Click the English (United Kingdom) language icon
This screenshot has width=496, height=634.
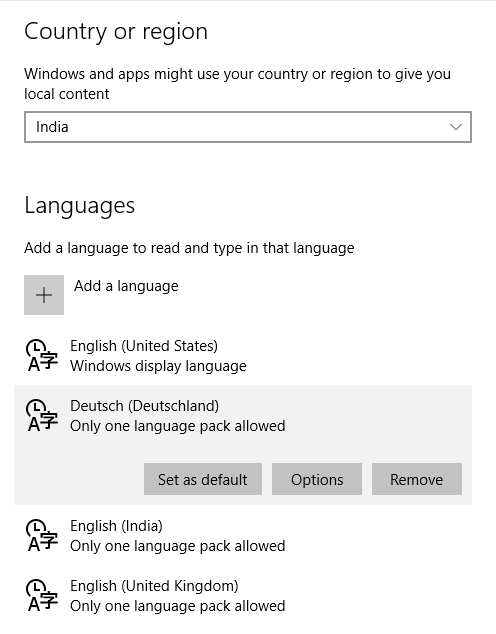pos(42,595)
